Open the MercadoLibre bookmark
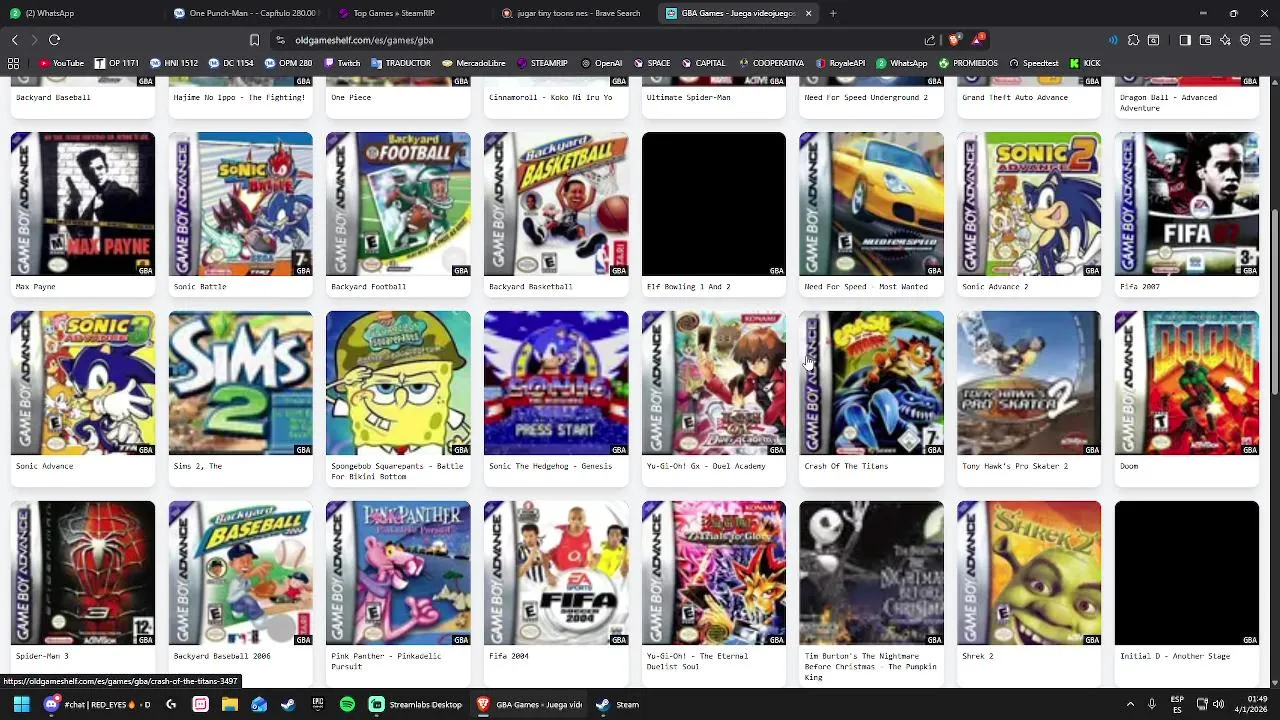 473,63
